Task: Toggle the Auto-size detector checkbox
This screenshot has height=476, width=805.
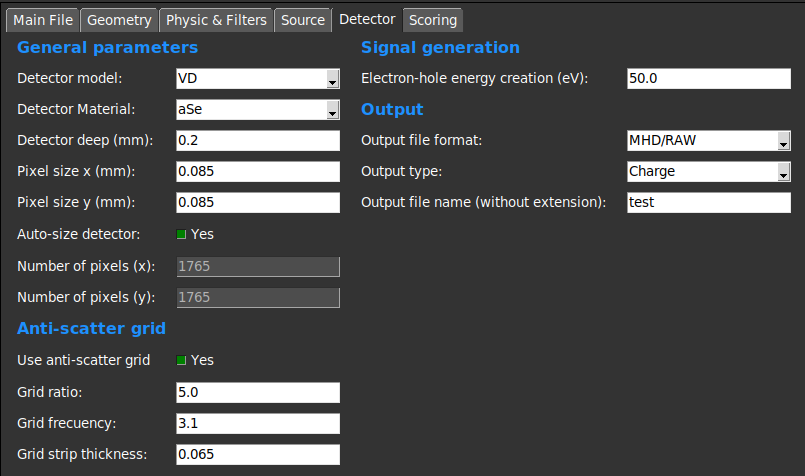Action: pos(182,234)
